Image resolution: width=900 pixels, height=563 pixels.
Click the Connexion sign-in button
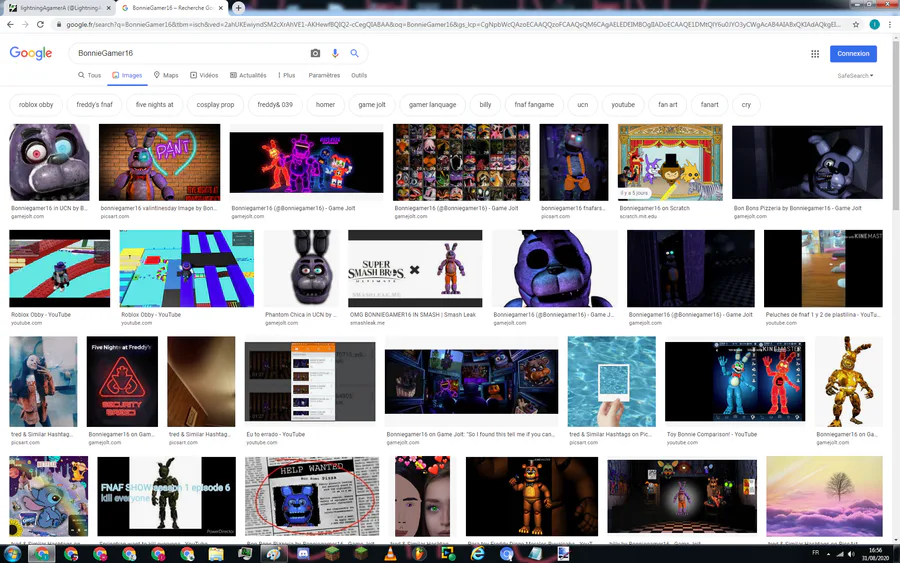coord(853,53)
